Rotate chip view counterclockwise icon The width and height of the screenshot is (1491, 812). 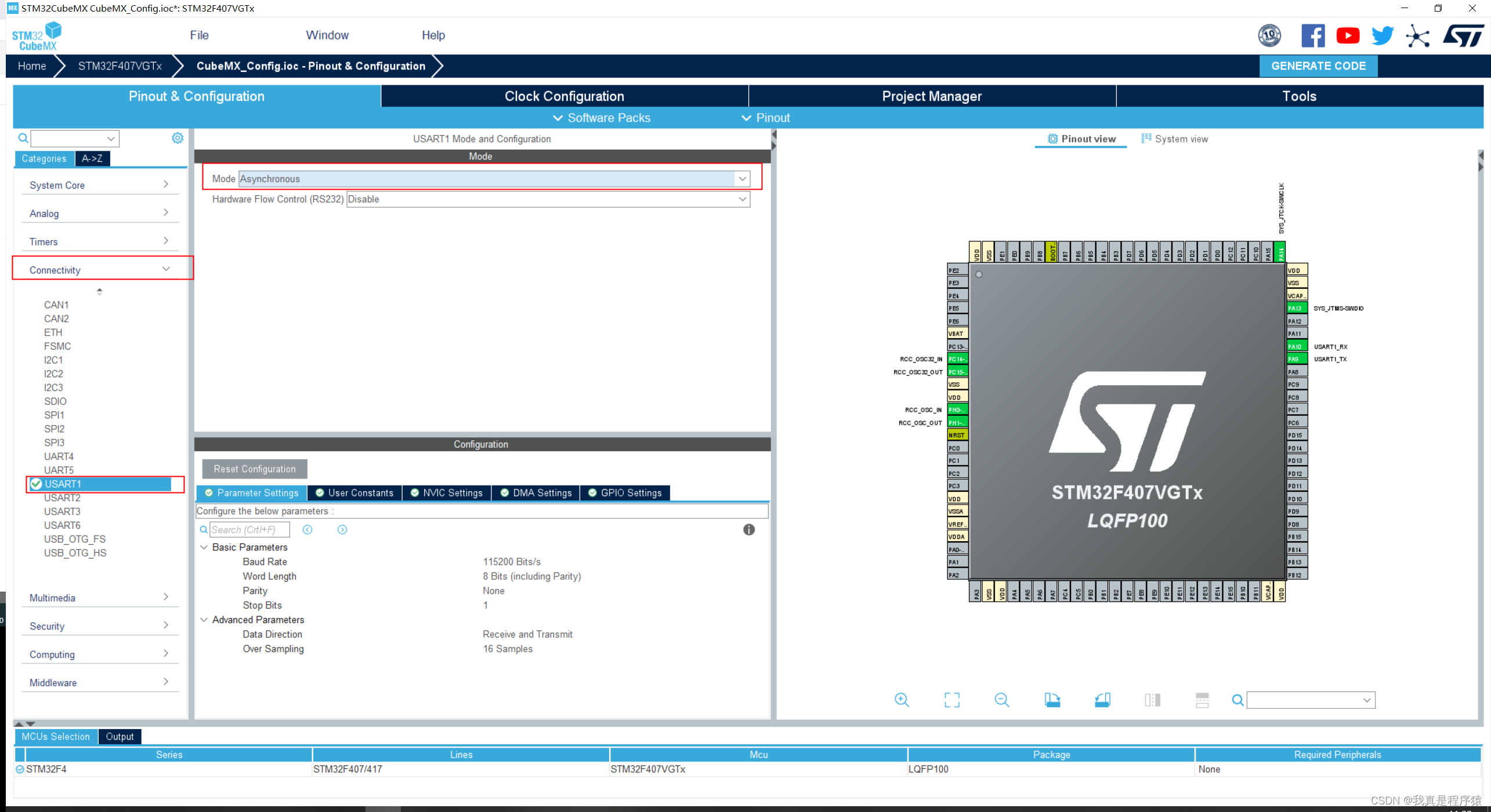click(x=1102, y=700)
